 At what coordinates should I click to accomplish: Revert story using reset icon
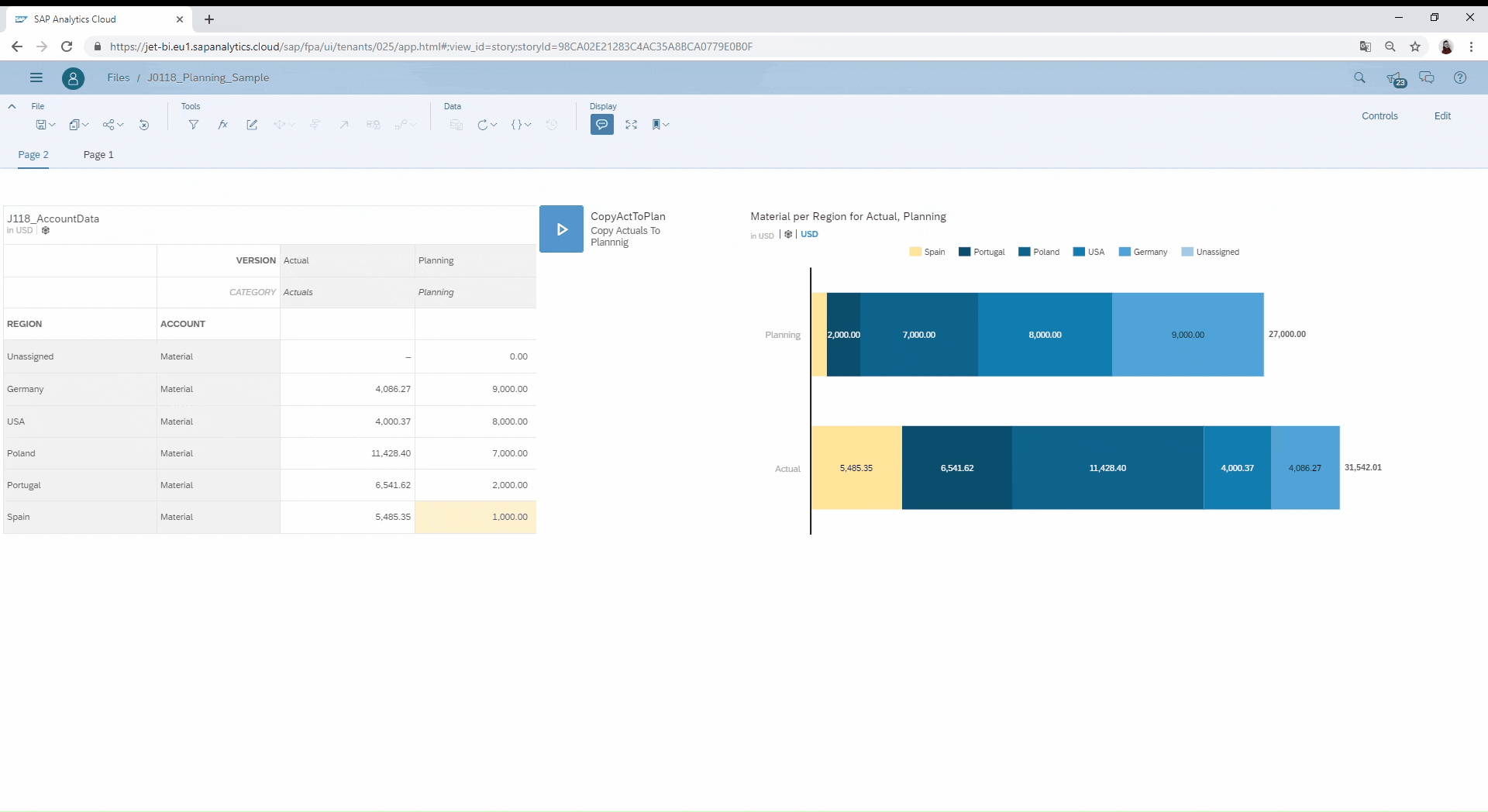click(x=144, y=125)
